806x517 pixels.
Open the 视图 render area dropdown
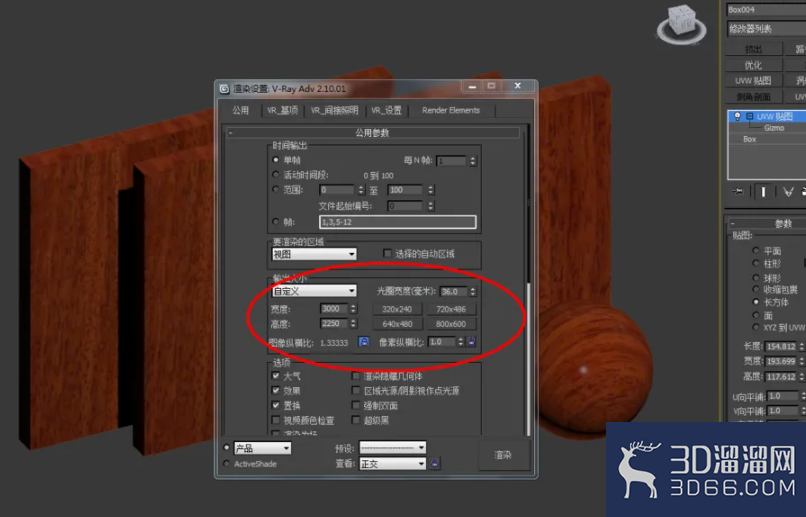click(x=314, y=254)
